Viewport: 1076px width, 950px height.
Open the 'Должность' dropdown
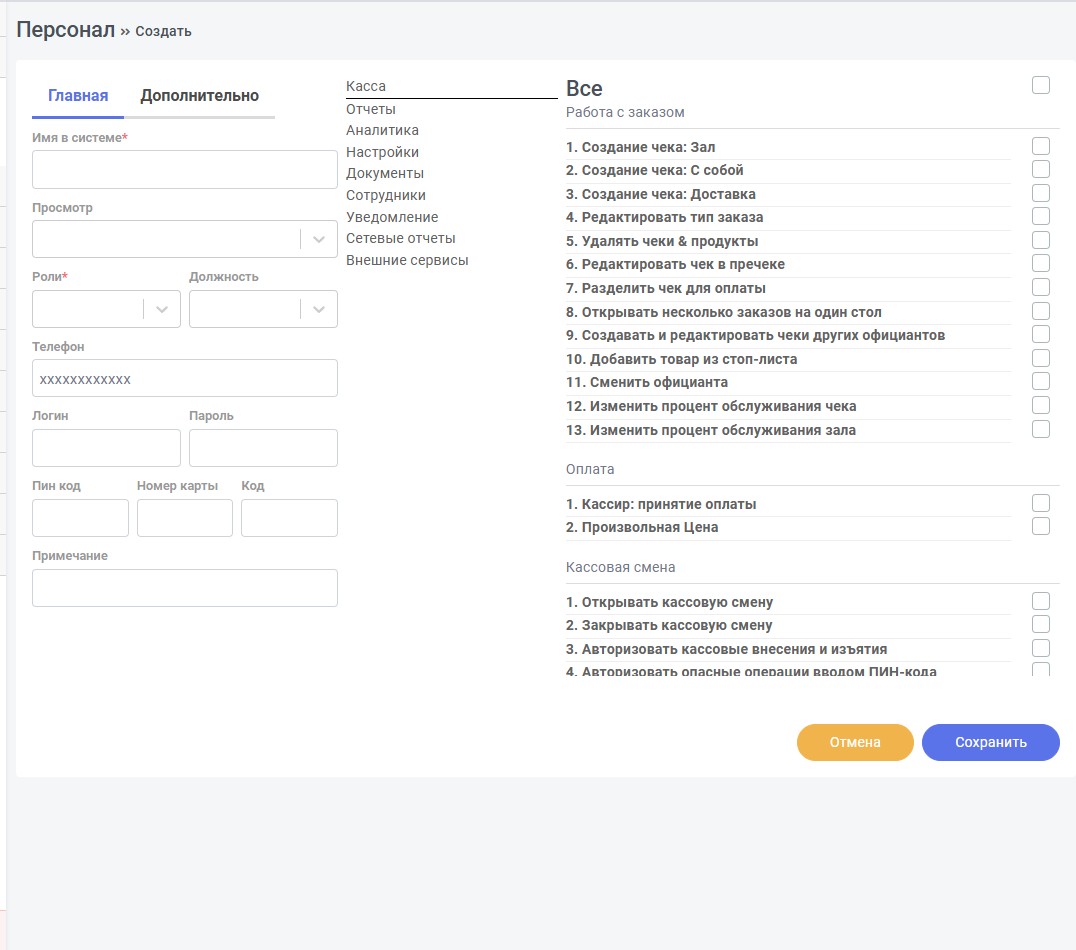point(263,309)
